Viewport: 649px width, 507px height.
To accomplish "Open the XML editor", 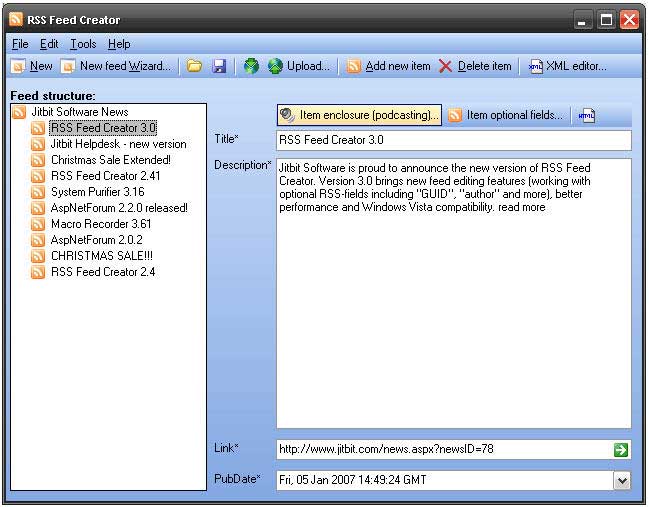I will coord(567,66).
